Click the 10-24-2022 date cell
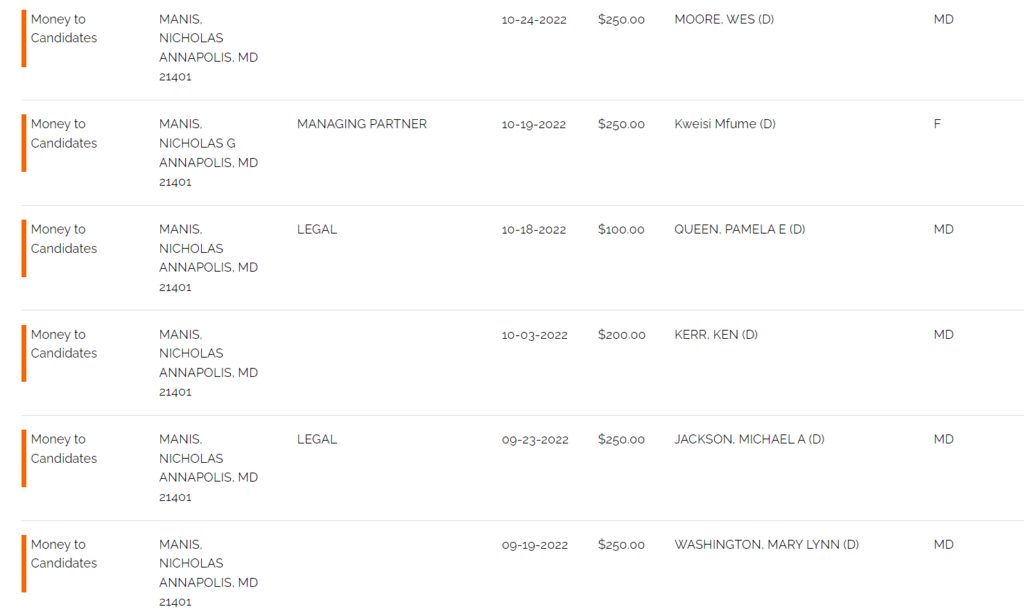This screenshot has width=1024, height=616. point(534,20)
